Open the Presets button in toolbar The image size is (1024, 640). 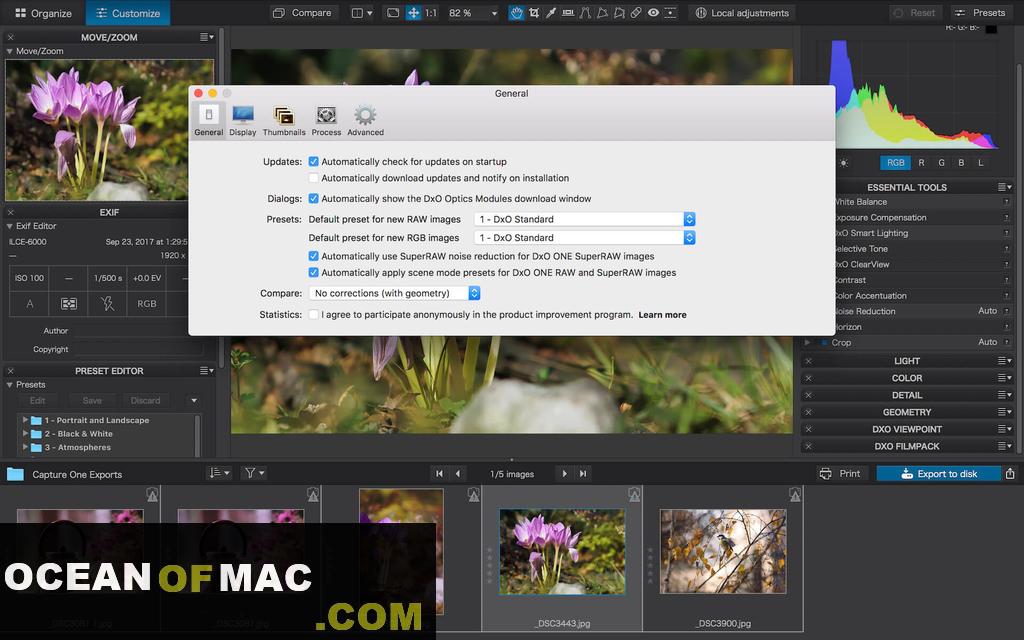[981, 13]
